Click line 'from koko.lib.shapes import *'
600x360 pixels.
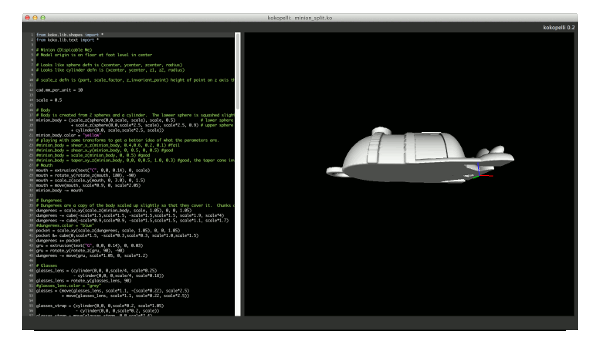(x=70, y=35)
